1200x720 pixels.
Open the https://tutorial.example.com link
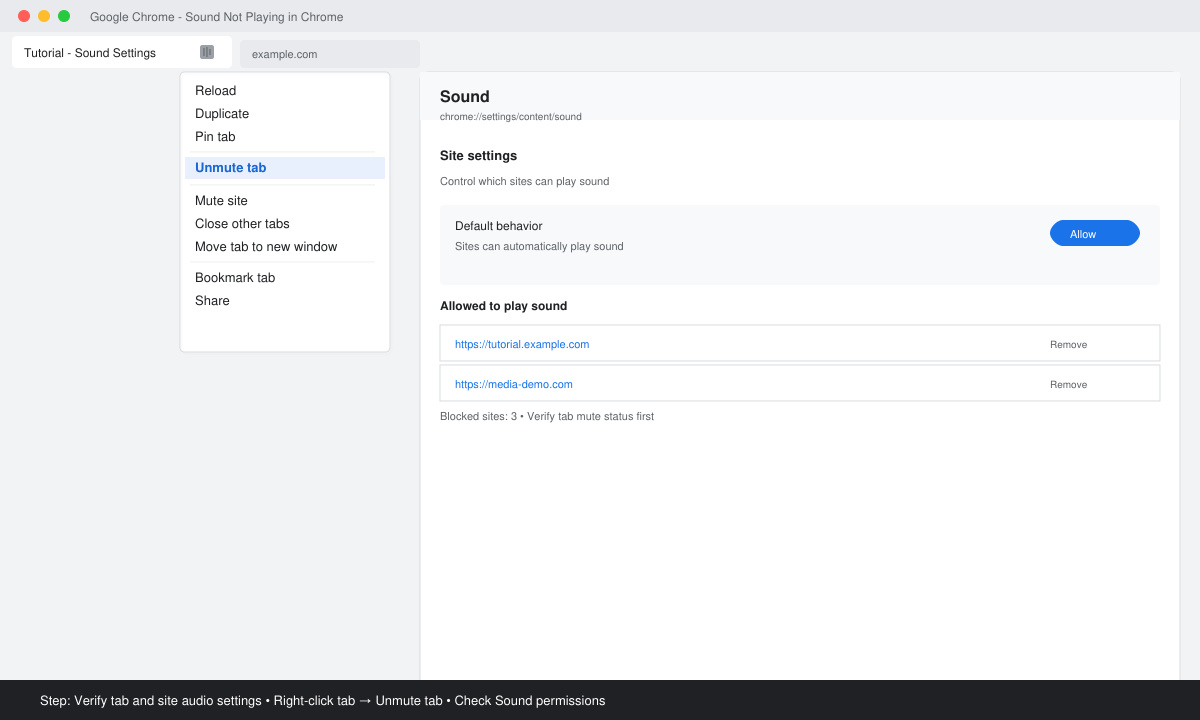point(522,344)
